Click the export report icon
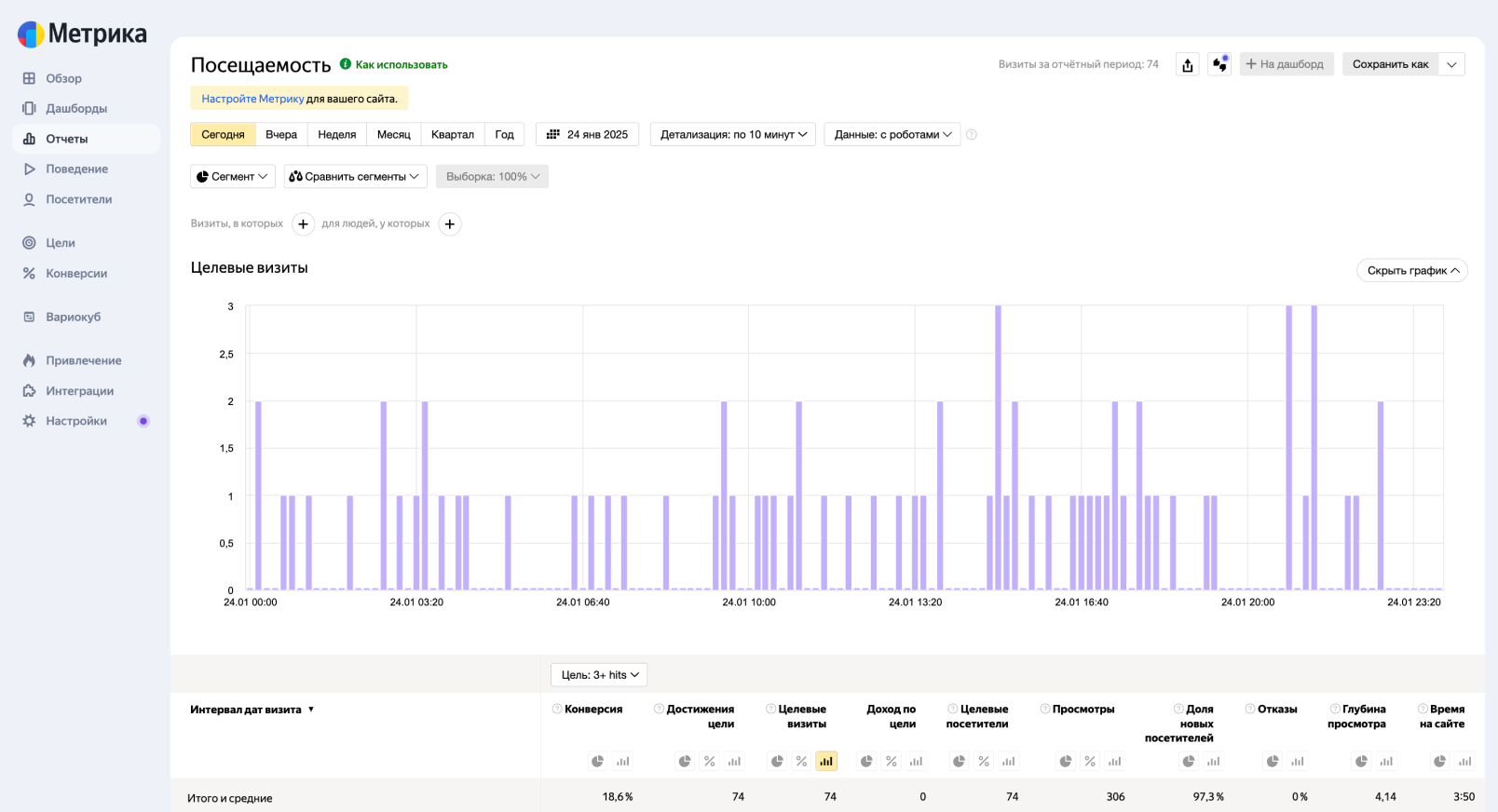 1188,64
